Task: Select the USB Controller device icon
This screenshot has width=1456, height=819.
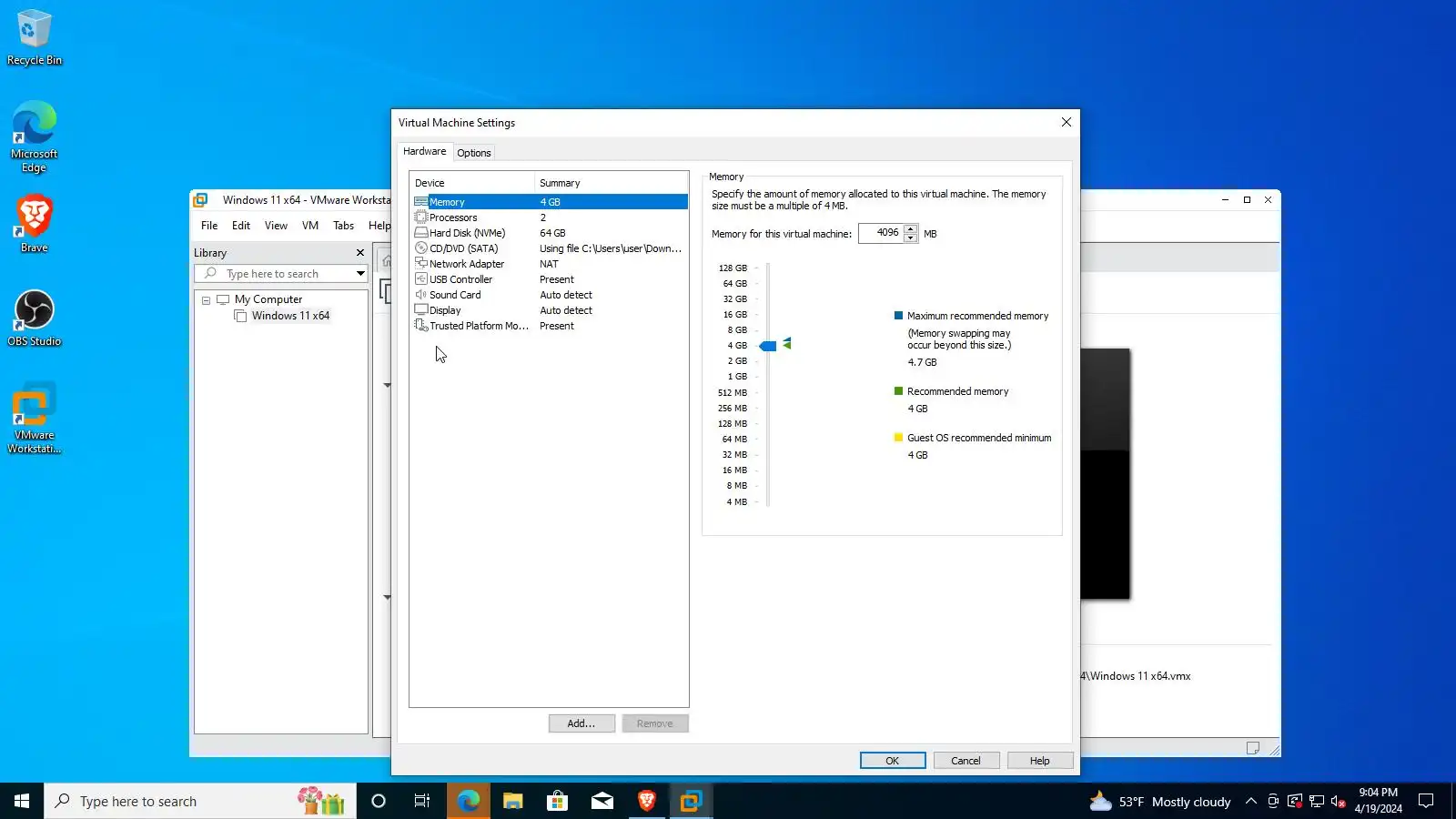Action: [x=420, y=279]
